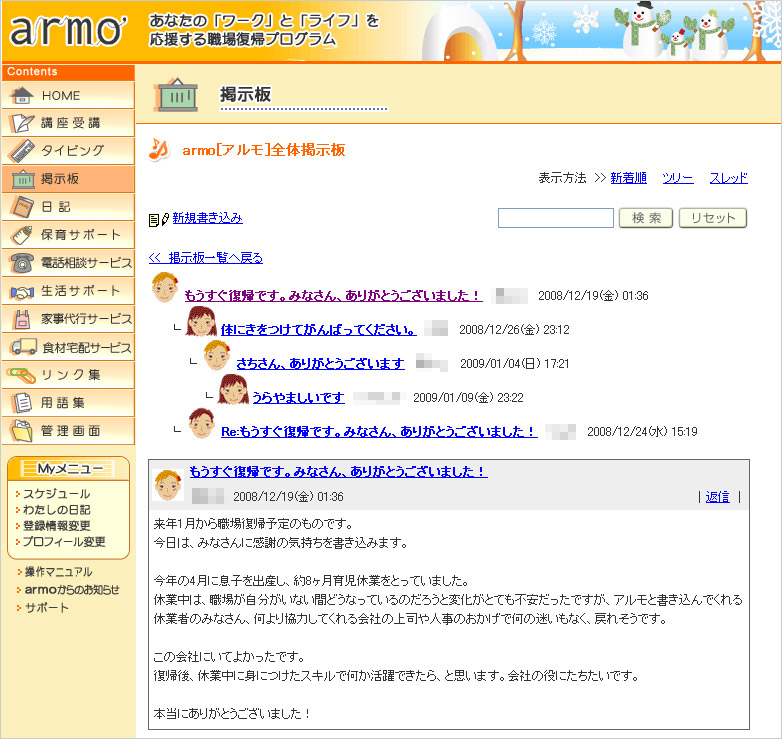
Task: Click the 電話相談サービス telephone icon
Action: pos(22,263)
